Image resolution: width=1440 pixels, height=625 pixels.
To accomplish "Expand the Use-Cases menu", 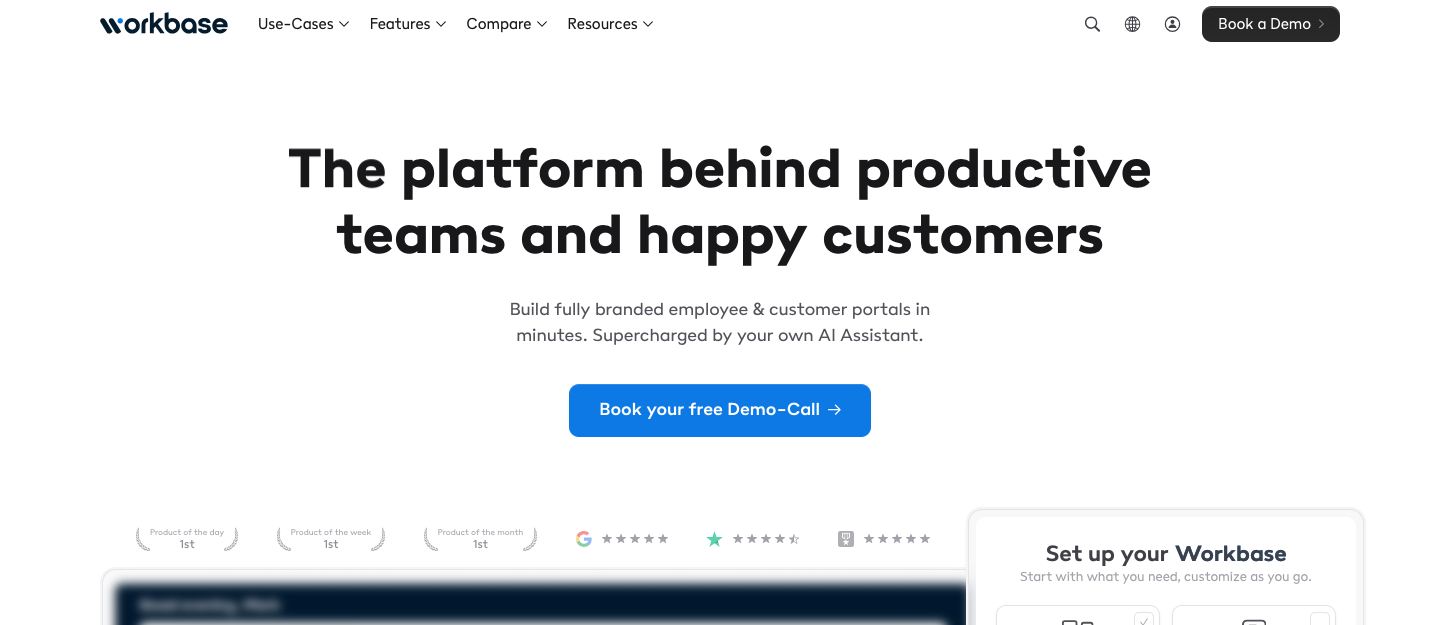I will pos(303,24).
